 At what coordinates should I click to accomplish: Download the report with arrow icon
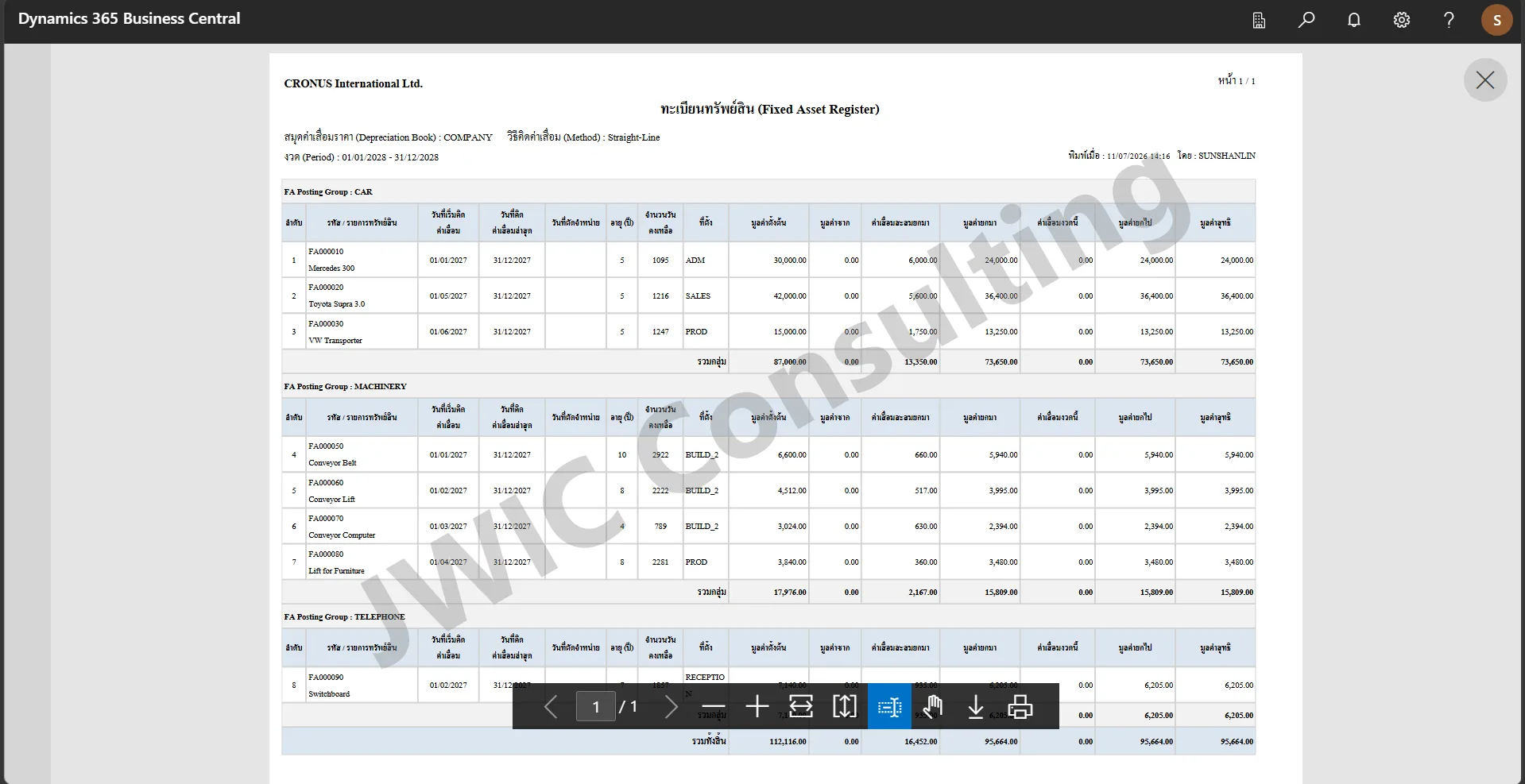pos(976,706)
